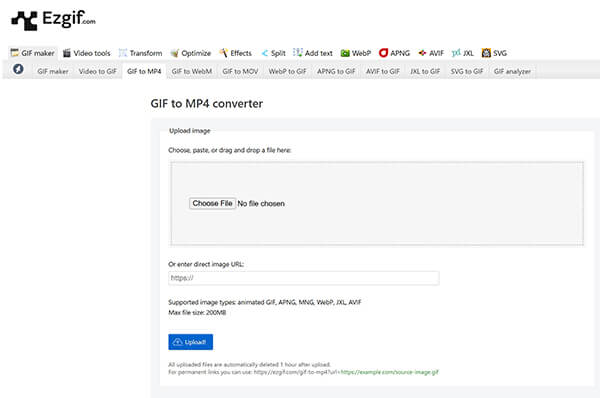
Task: Open the Optimize menu
Action: point(191,53)
